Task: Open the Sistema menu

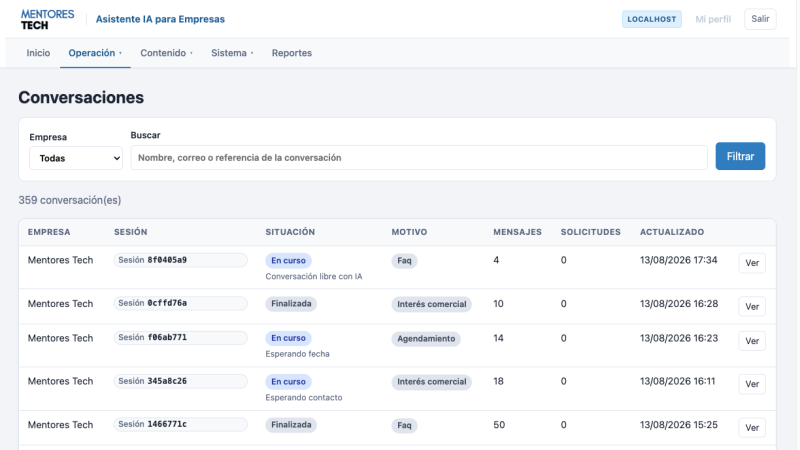Action: [232, 53]
